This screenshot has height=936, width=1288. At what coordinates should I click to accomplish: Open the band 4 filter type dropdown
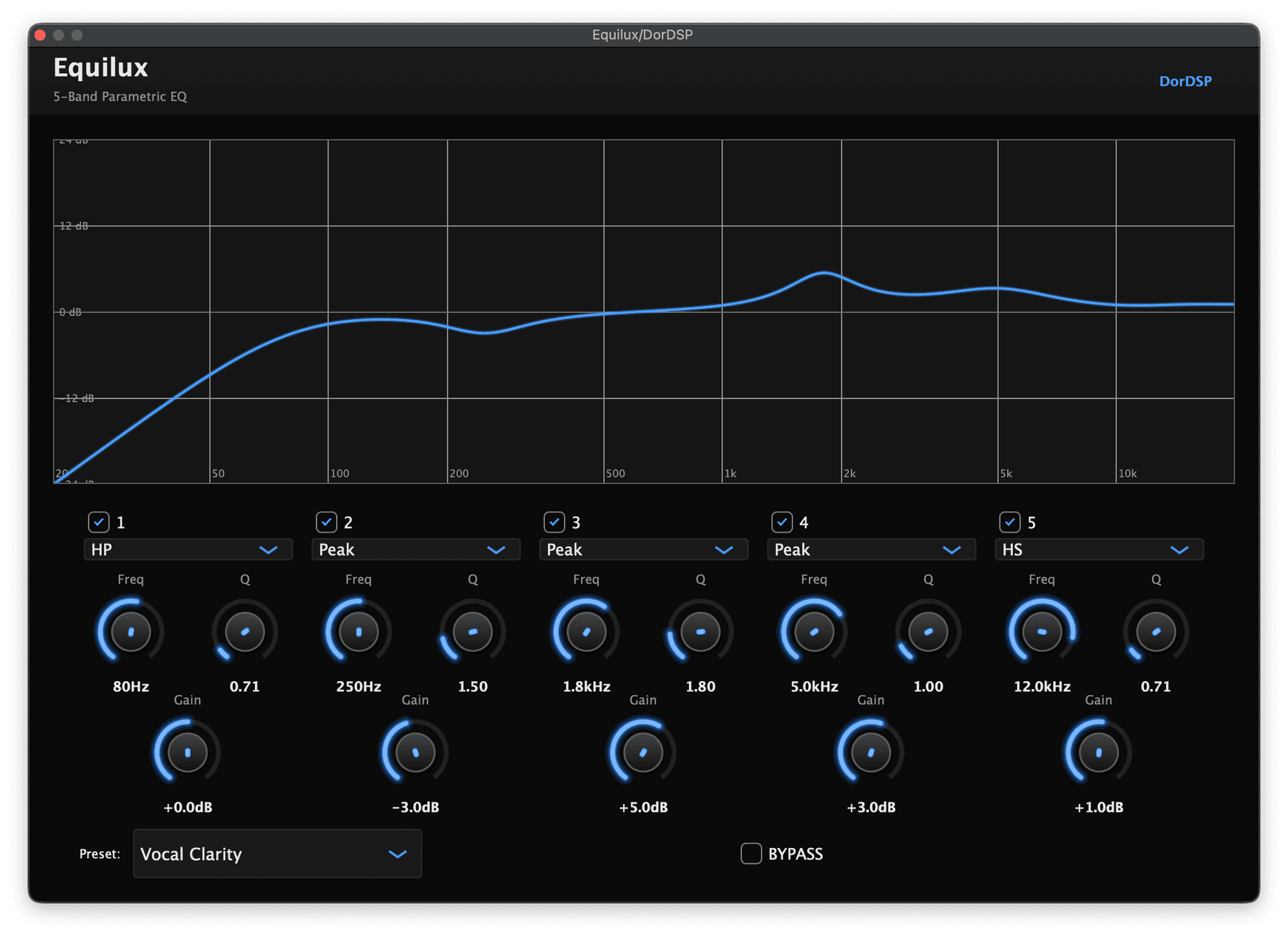click(871, 550)
